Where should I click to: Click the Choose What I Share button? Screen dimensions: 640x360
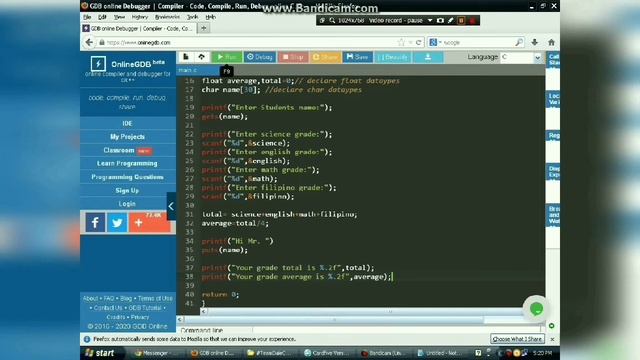click(x=517, y=339)
